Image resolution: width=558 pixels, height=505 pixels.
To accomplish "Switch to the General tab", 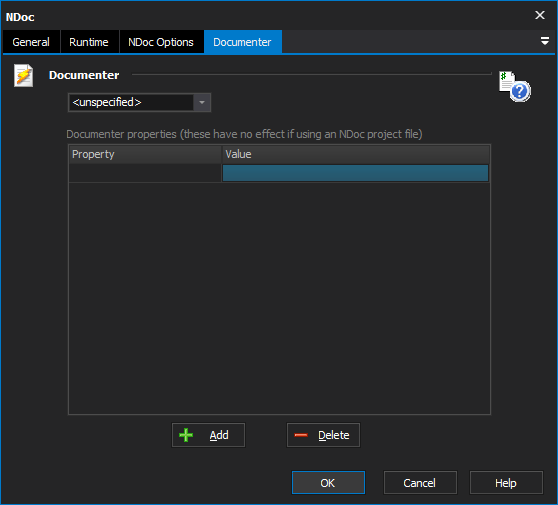I will (x=31, y=42).
